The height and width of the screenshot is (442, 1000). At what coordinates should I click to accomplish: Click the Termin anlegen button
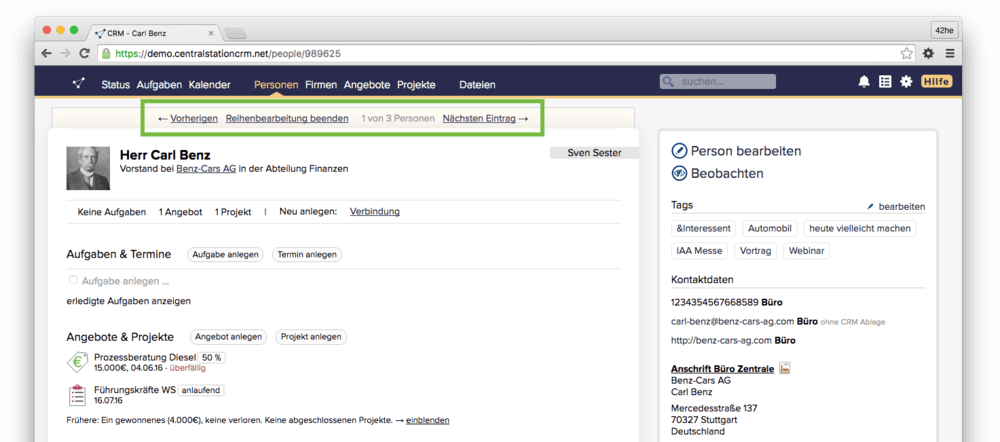tap(307, 255)
